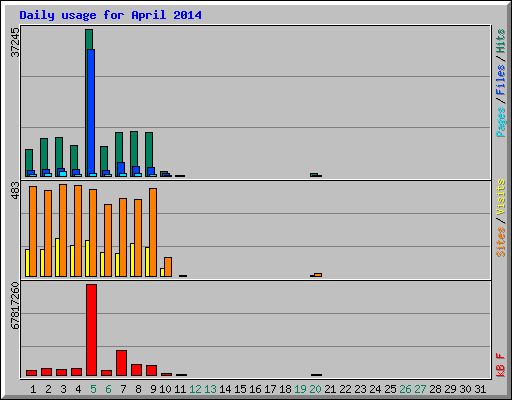Click the green day label 20
The width and height of the screenshot is (512, 400).
point(315,389)
